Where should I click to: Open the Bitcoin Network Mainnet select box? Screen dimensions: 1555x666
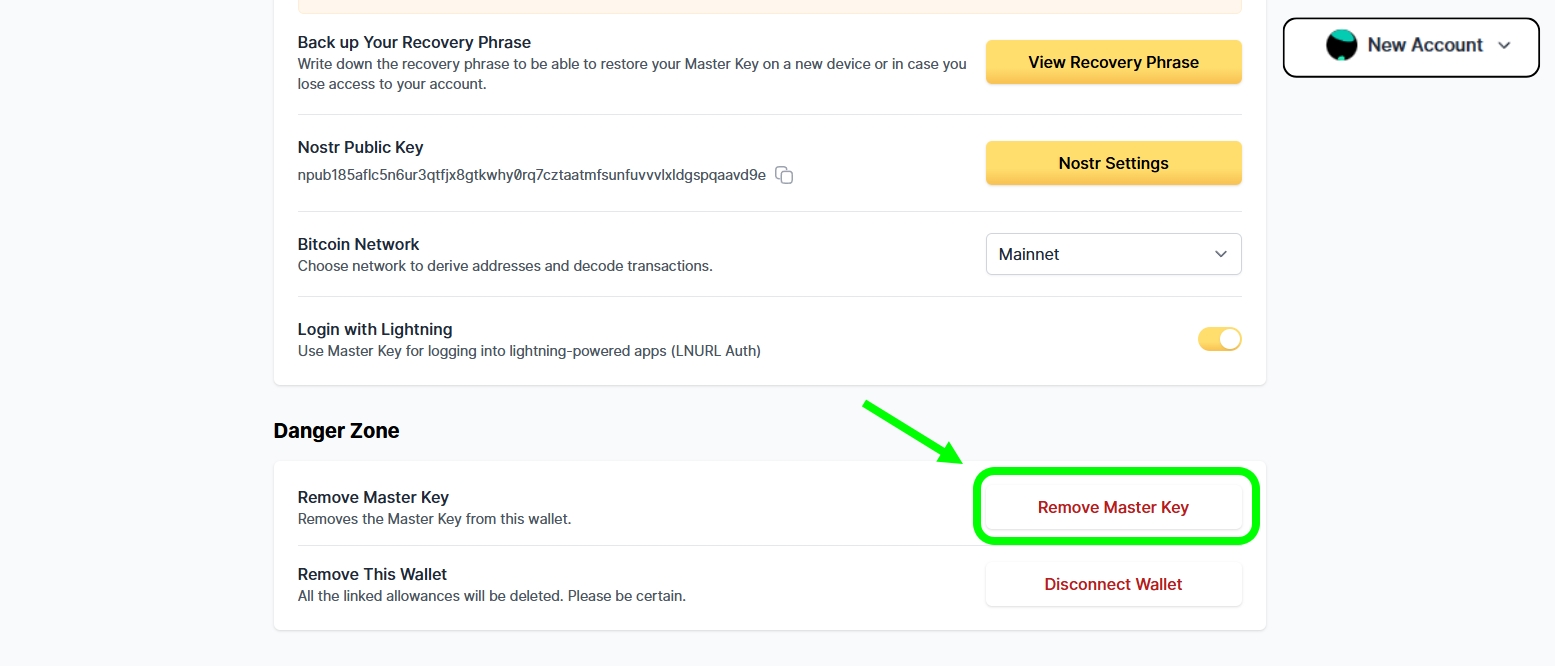point(1112,254)
